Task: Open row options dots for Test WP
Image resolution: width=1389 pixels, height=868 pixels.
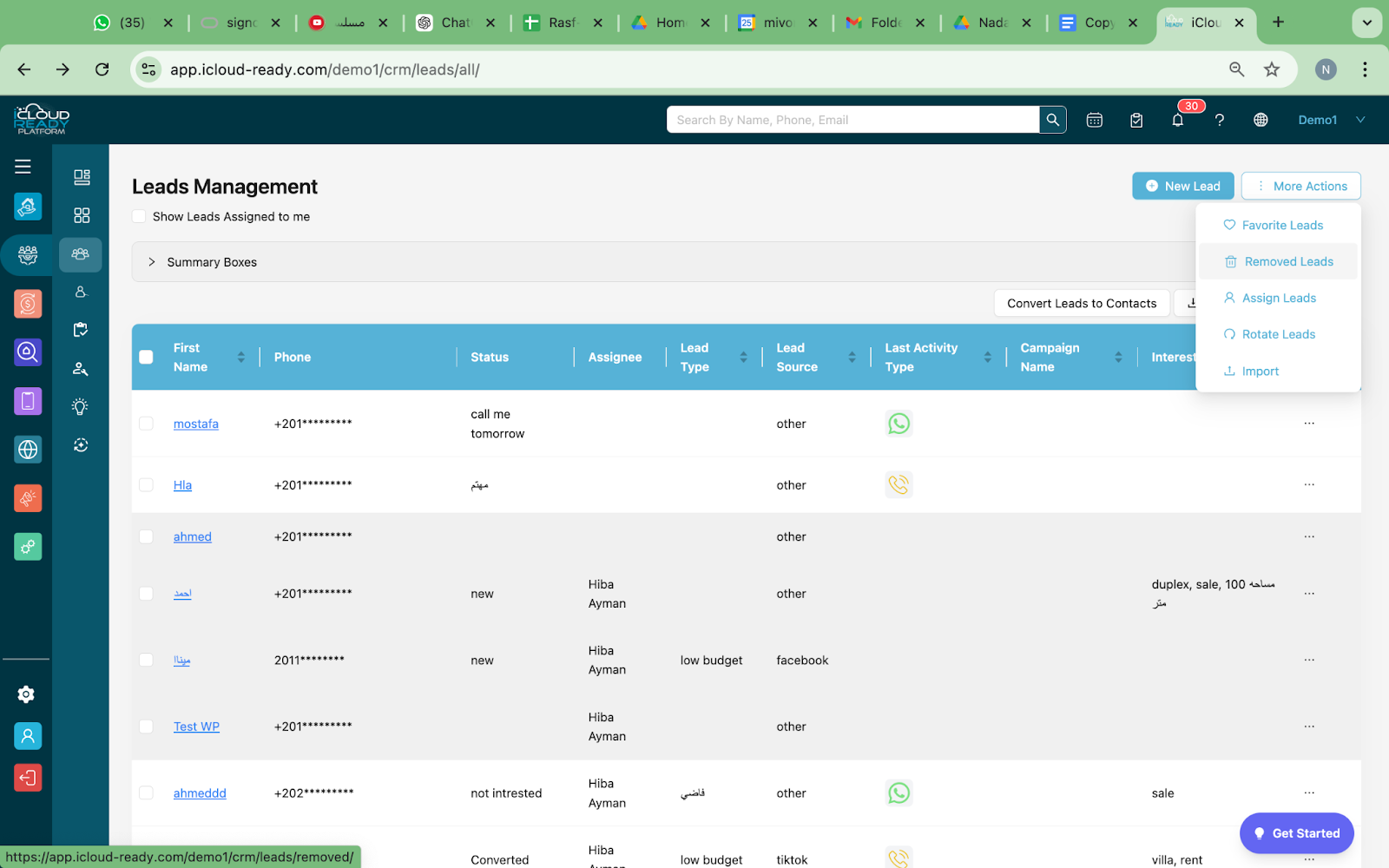Action: click(1309, 727)
